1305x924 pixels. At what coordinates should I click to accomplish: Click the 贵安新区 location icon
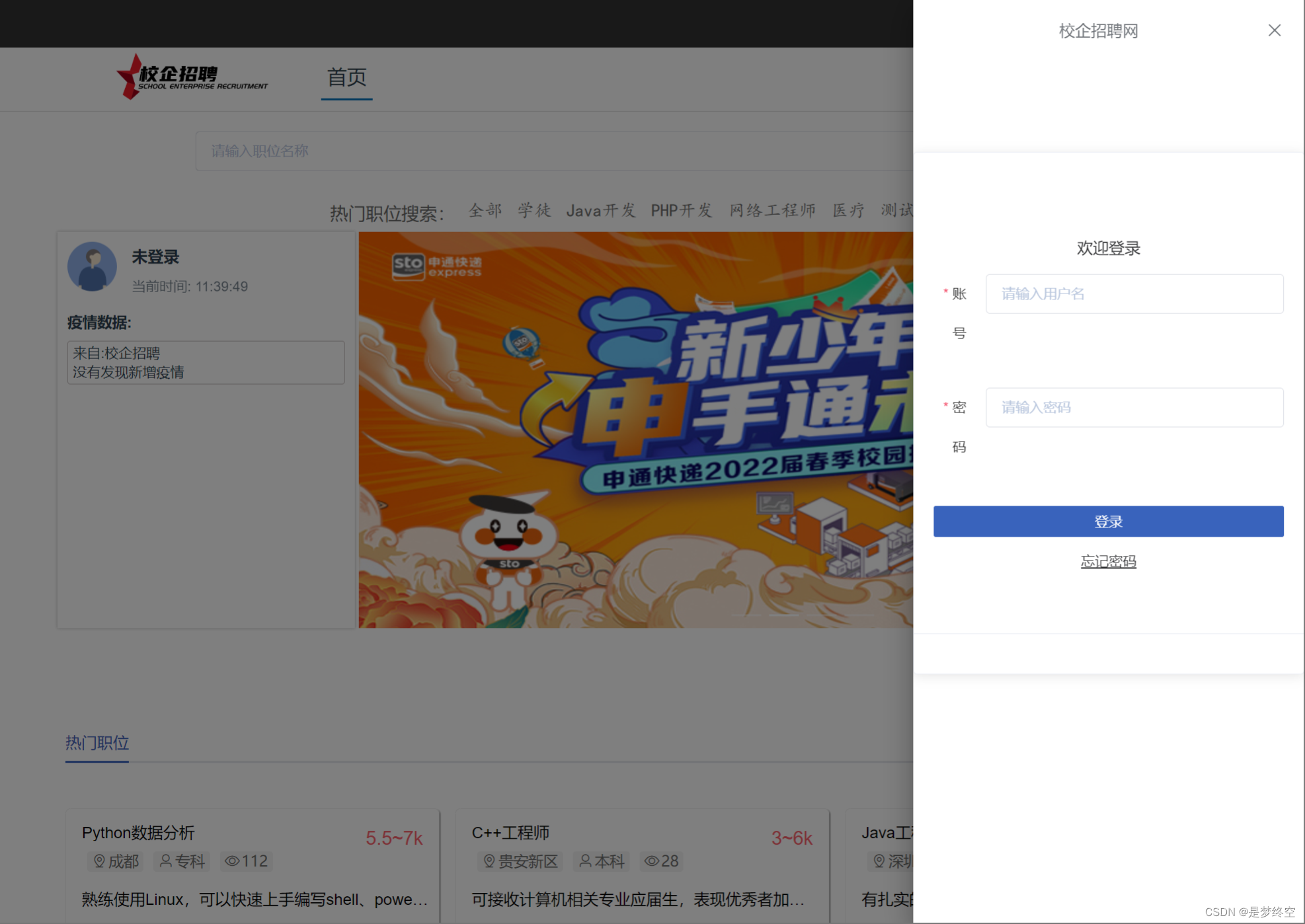pos(489,861)
